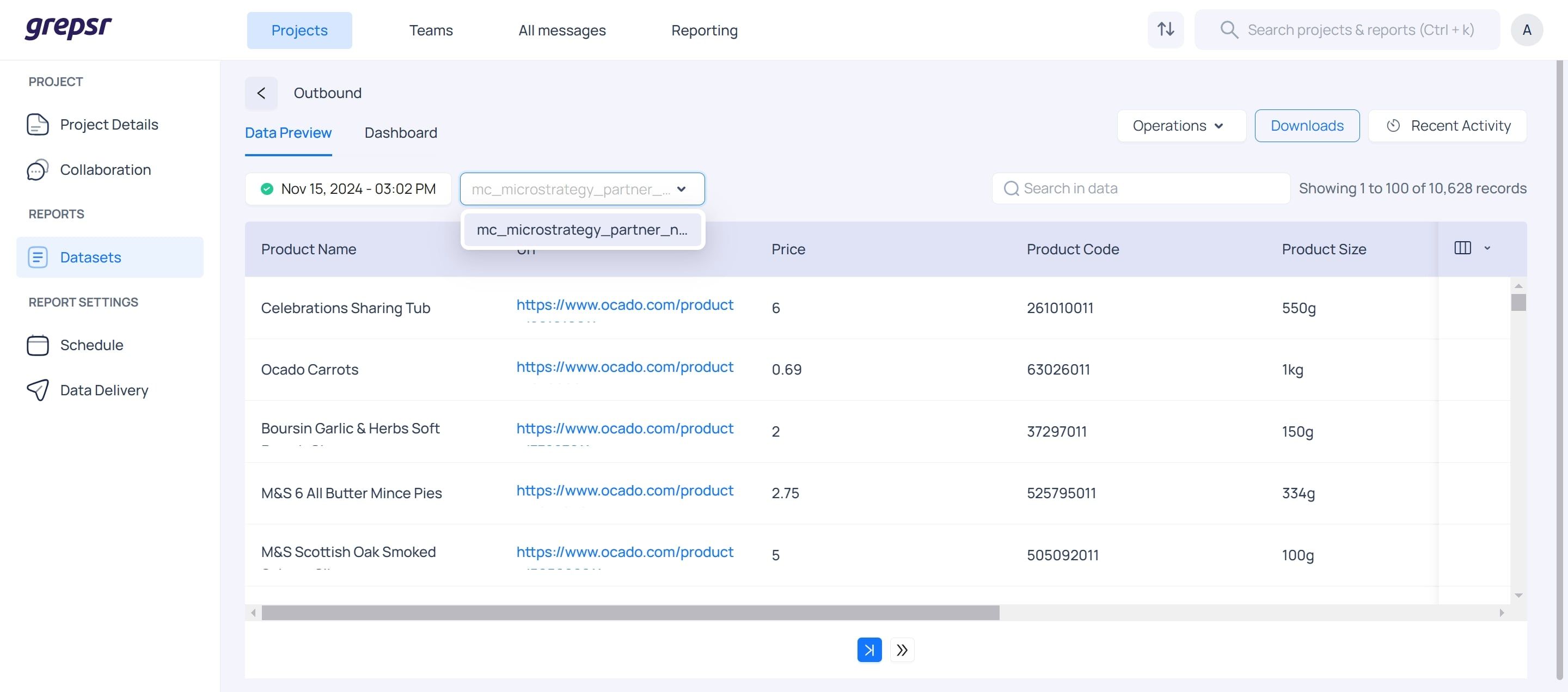1568x692 pixels.
Task: Select mc_microstrategy_partner_n... option in dropdown list
Action: [x=582, y=229]
